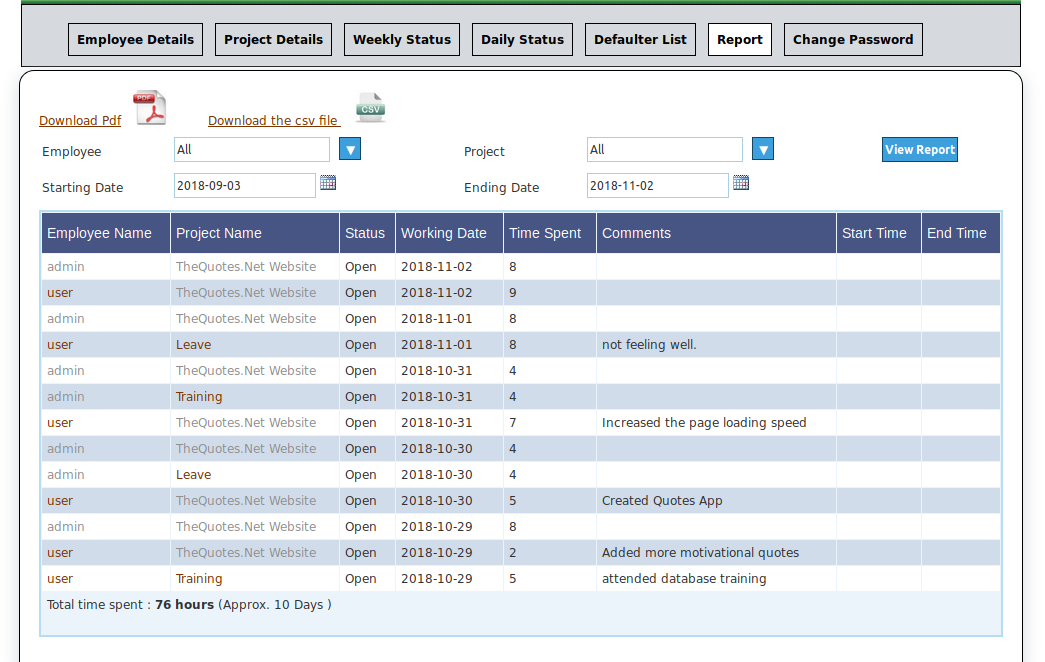Image resolution: width=1045 pixels, height=662 pixels.
Task: Click the Project combo box field
Action: (x=665, y=149)
